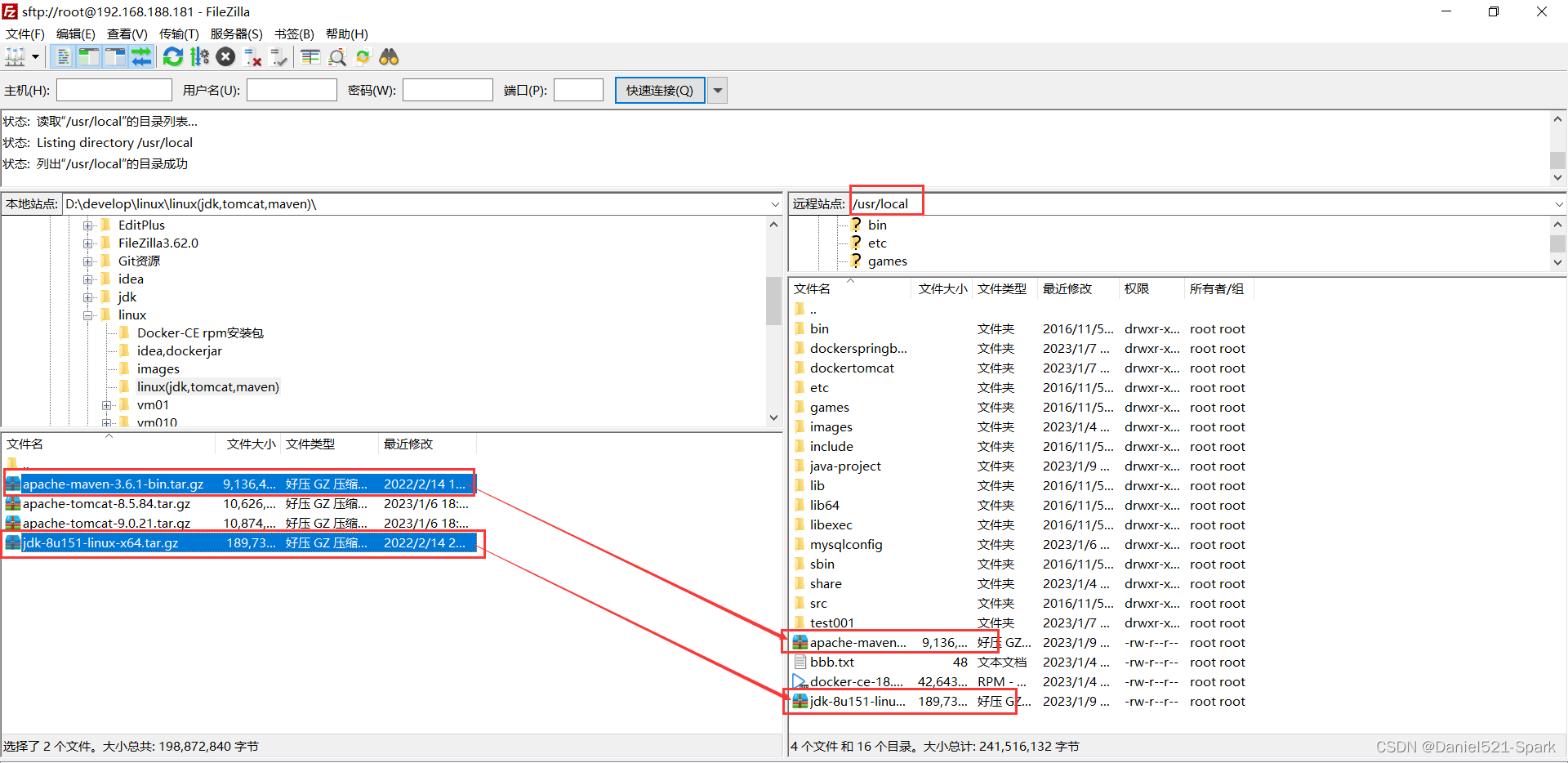This screenshot has height=763, width=1568.
Task: Disconnect from the current server
Action: (x=253, y=57)
